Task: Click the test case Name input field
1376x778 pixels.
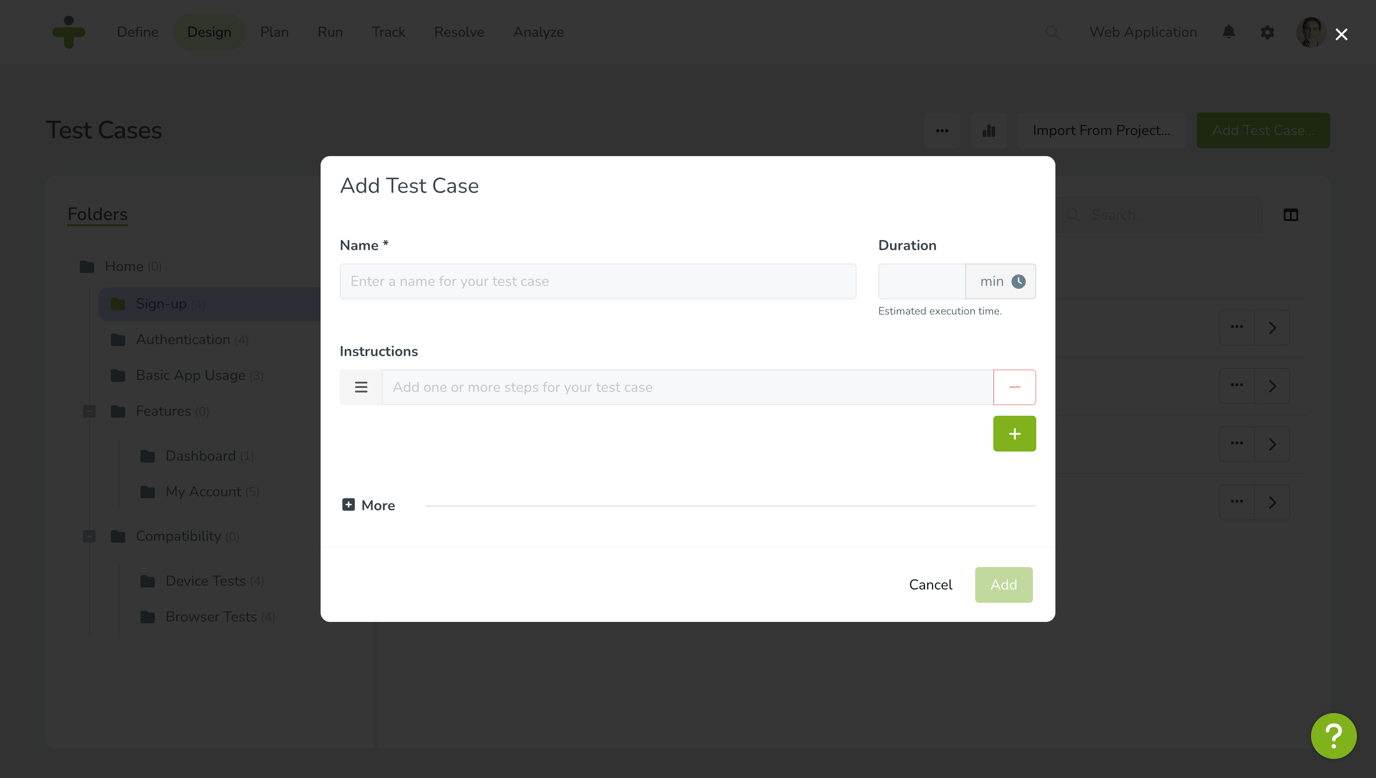Action: click(597, 281)
